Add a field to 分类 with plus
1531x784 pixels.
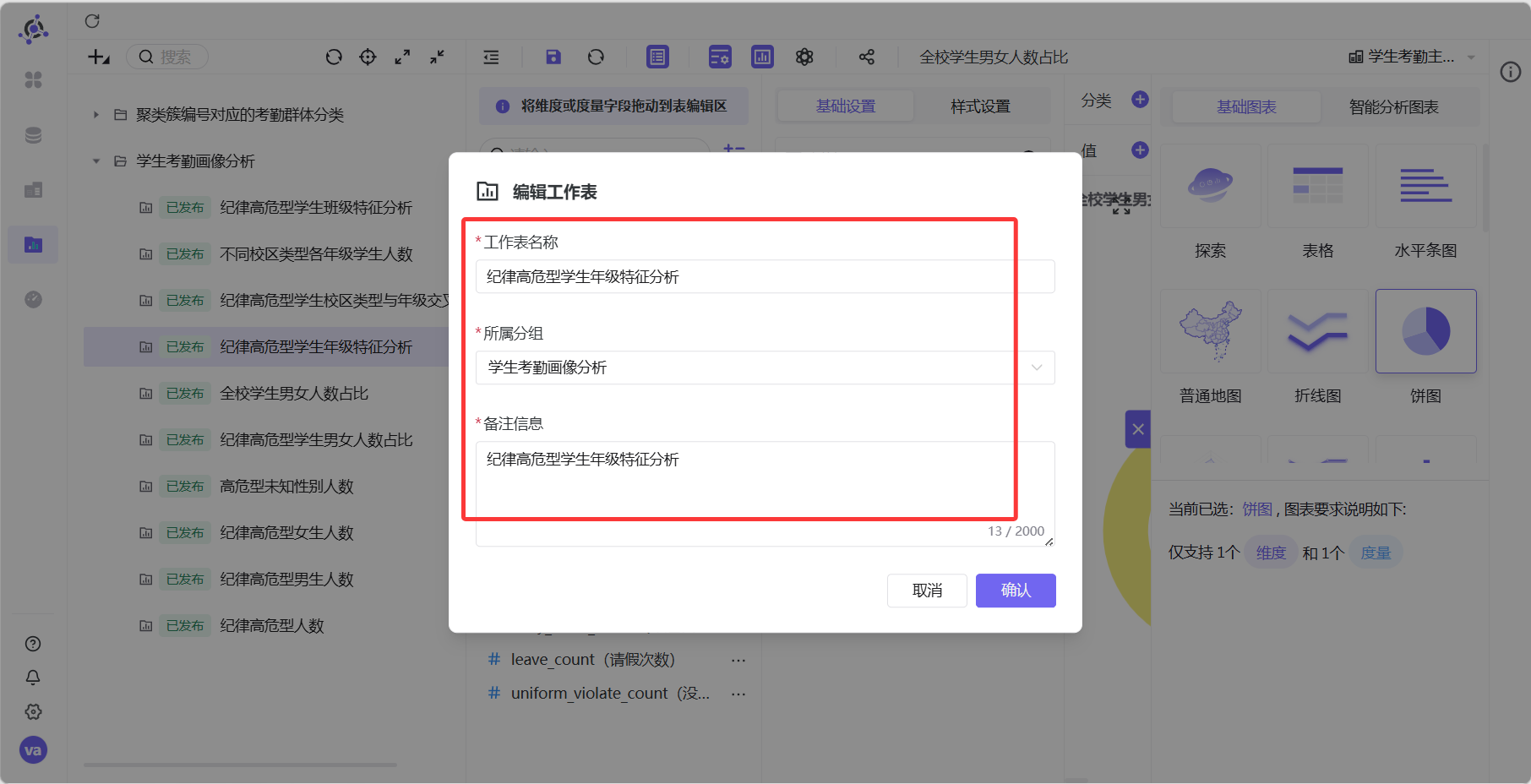click(1140, 100)
